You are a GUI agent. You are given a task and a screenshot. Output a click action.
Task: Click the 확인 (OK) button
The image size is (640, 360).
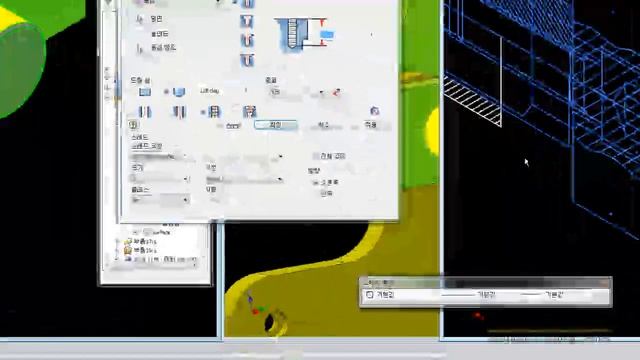click(276, 125)
